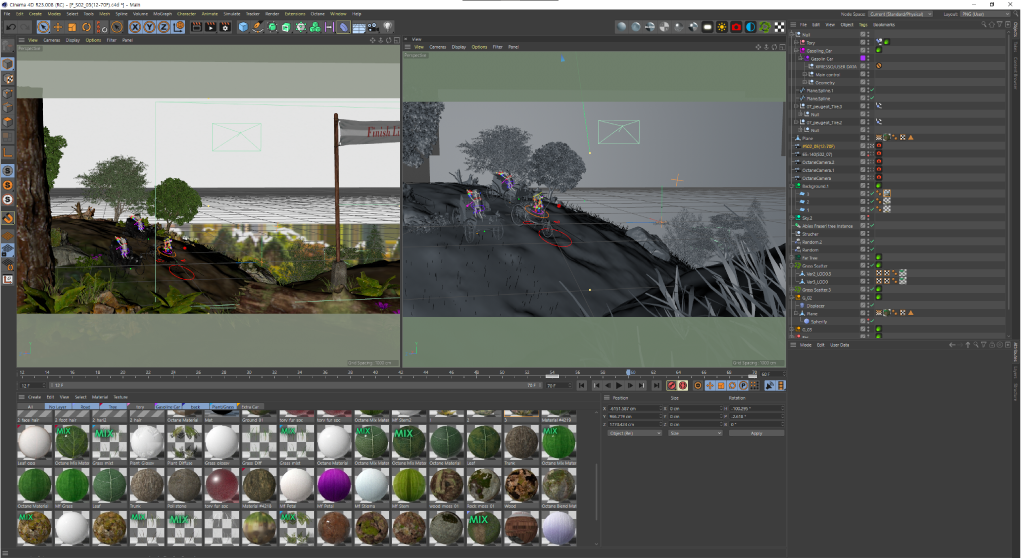Toggle the X-axis lock icon
Image resolution: width=1021 pixels, height=558 pixels.
[x=134, y=27]
